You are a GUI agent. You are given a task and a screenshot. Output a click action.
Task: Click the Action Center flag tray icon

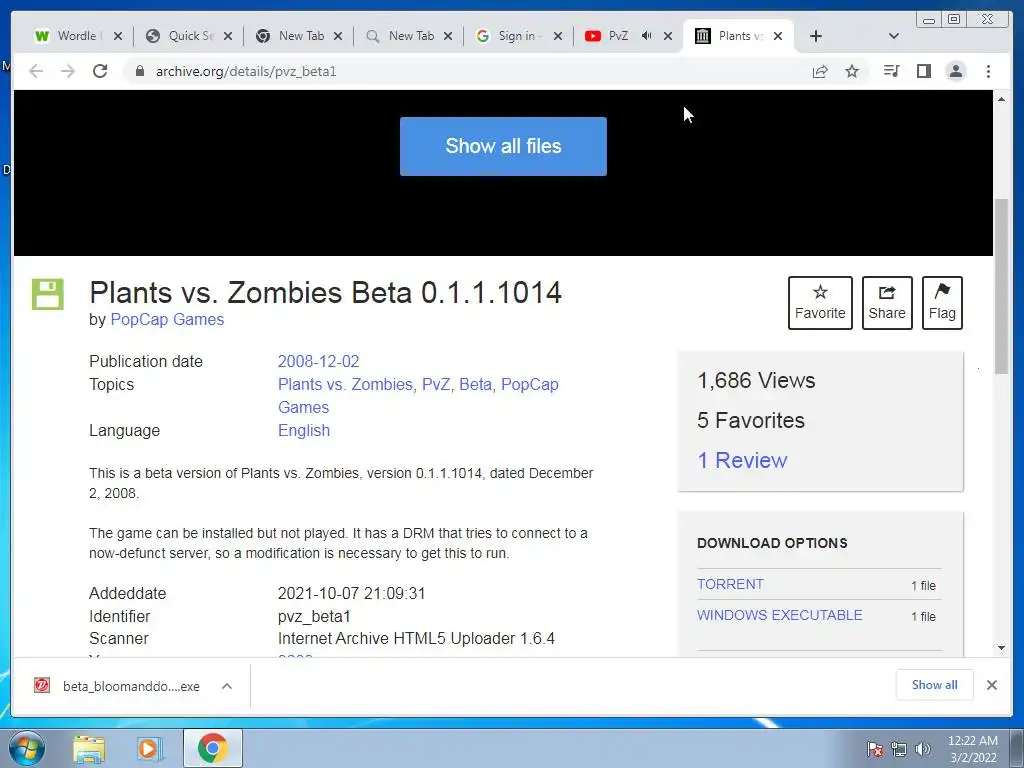click(875, 749)
